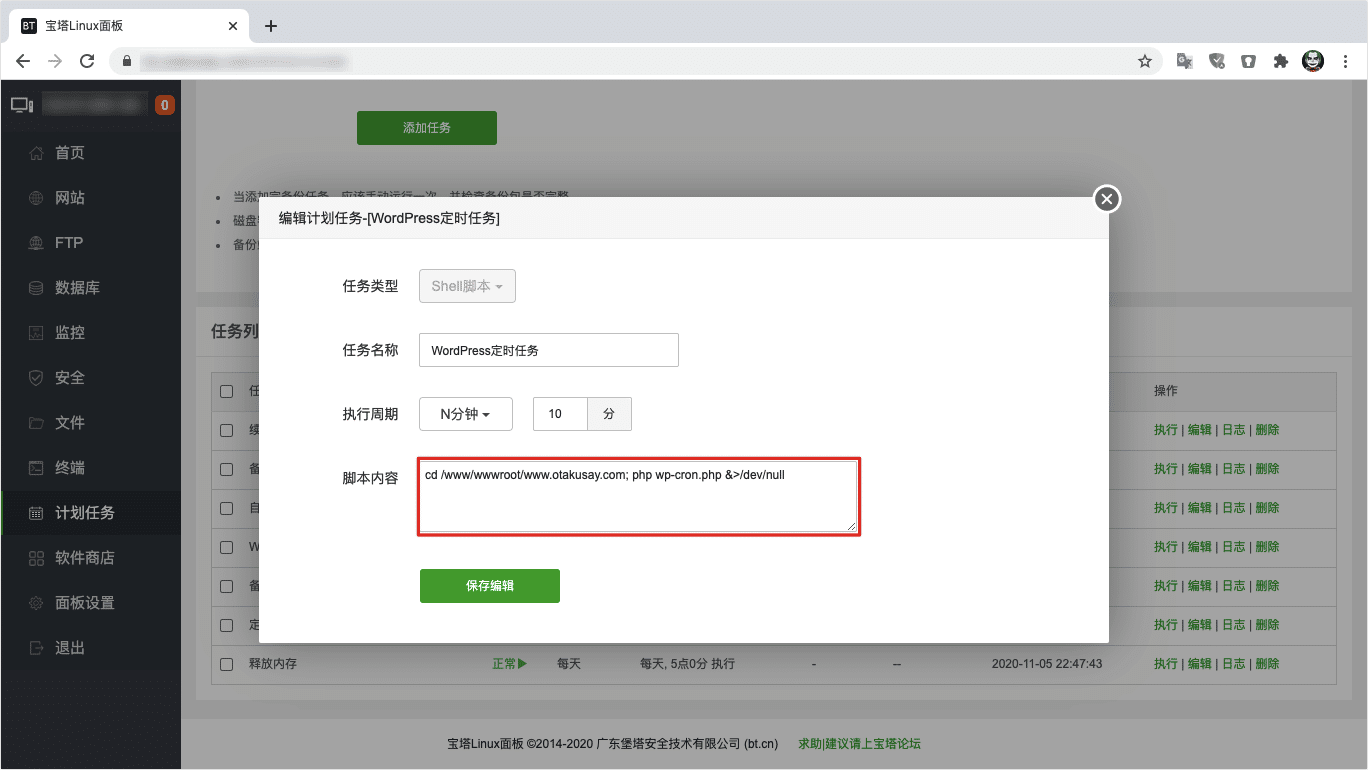
Task: Click the timestamp 2020-11-05 22:47:43
Action: click(x=1047, y=664)
